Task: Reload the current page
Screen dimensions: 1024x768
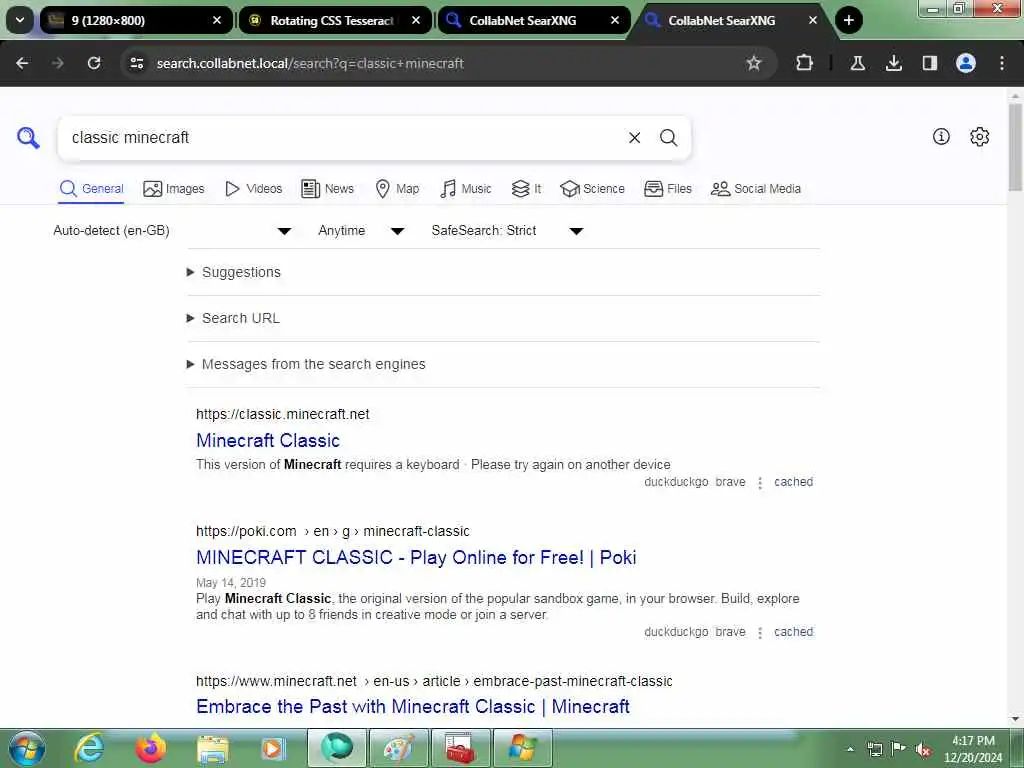Action: click(94, 63)
